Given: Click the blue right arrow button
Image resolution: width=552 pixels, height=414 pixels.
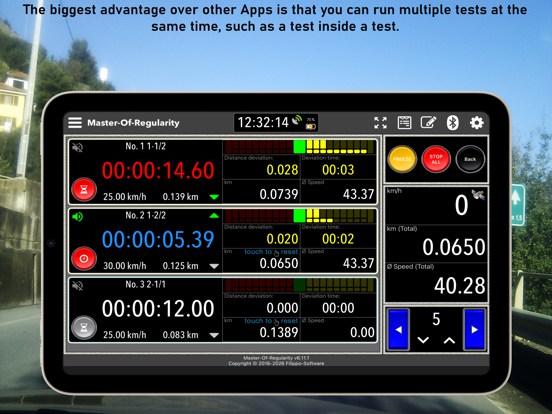Looking at the screenshot, I should click(474, 330).
